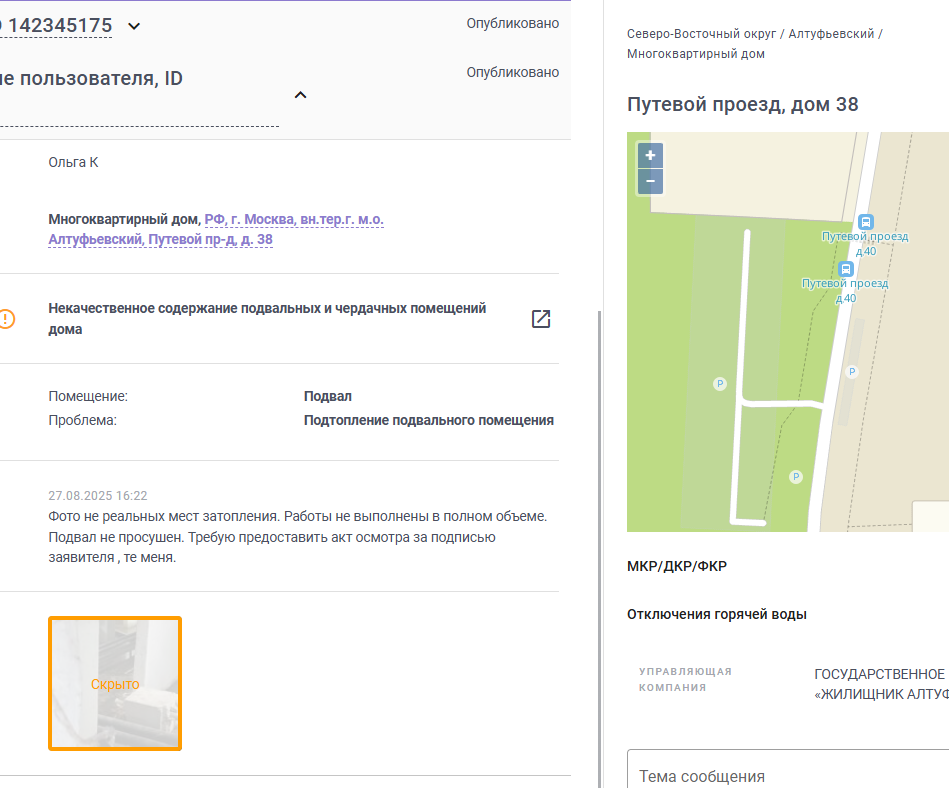This screenshot has height=788, width=949.
Task: Click the lower bus stop icon on map
Action: tap(846, 269)
